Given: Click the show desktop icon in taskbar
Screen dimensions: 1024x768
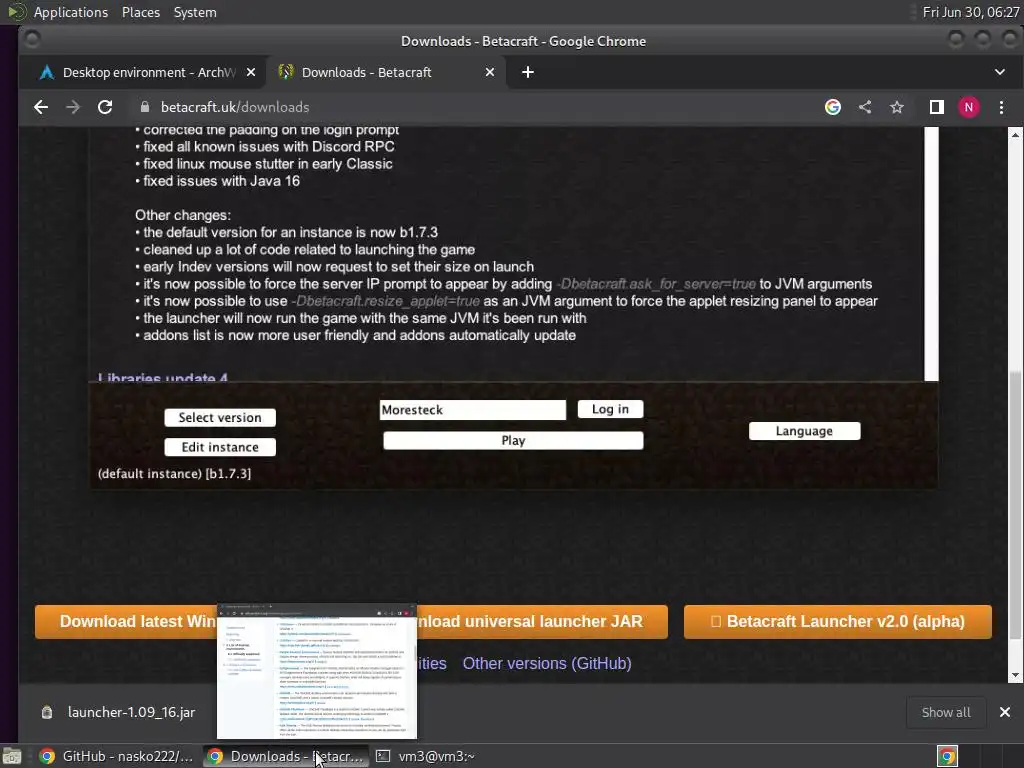Looking at the screenshot, I should [12, 756].
